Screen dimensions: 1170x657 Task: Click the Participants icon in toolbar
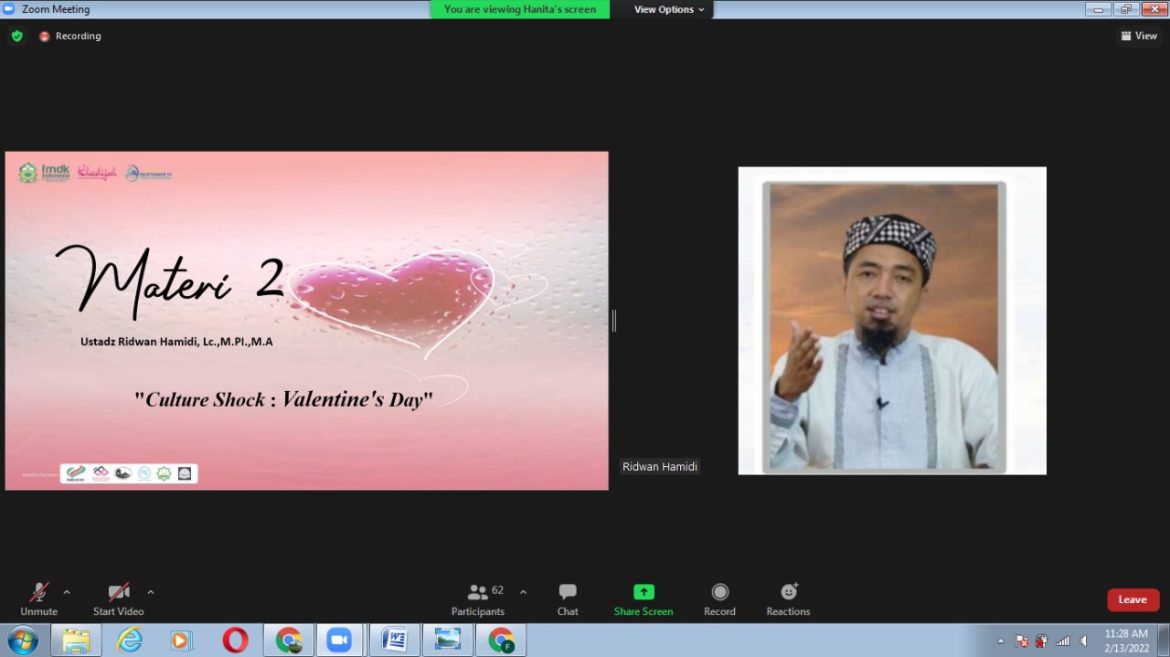(x=478, y=593)
